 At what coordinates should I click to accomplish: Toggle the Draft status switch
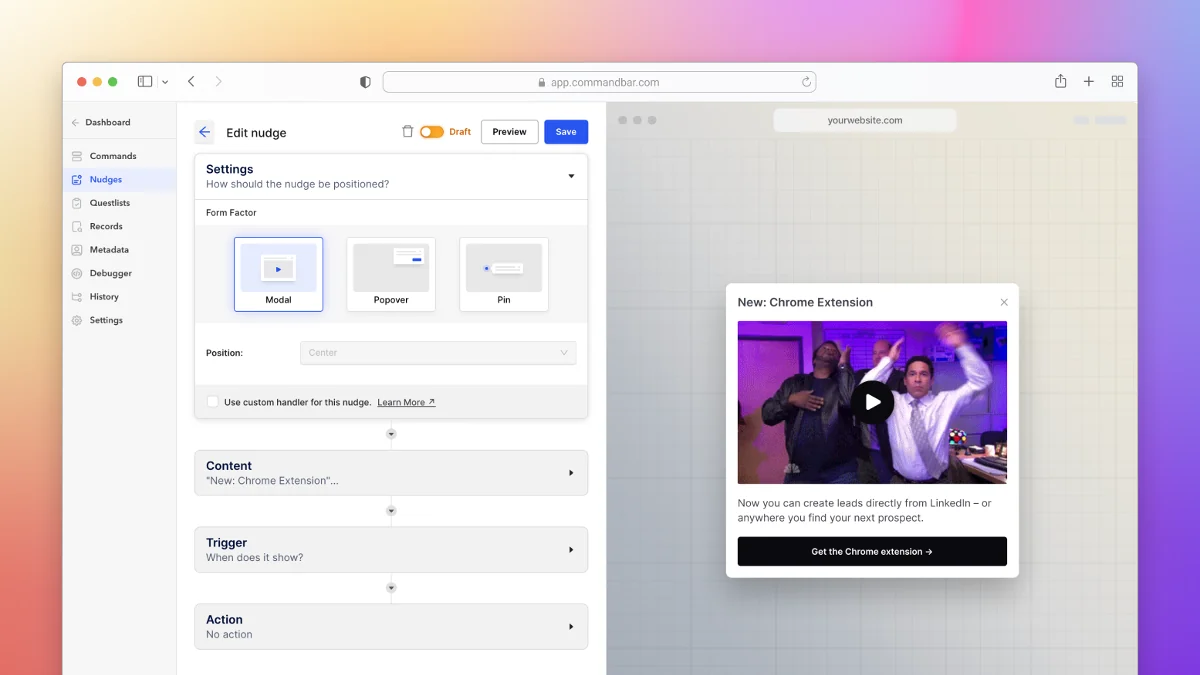pos(432,132)
